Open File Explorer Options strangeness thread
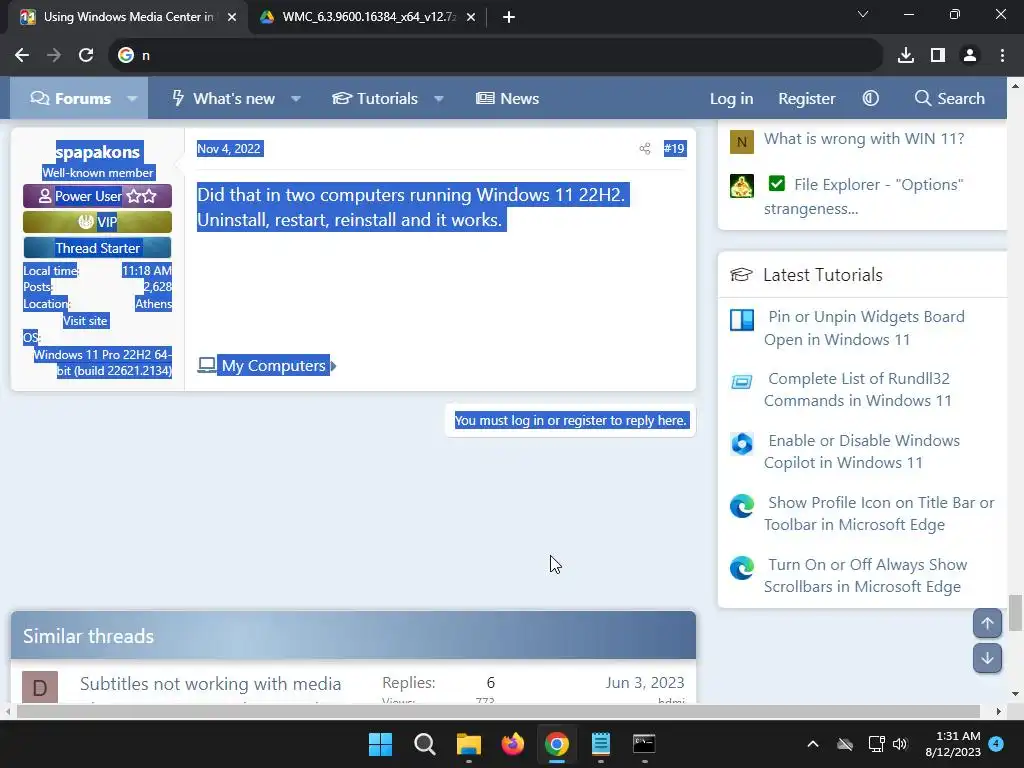 (x=863, y=197)
